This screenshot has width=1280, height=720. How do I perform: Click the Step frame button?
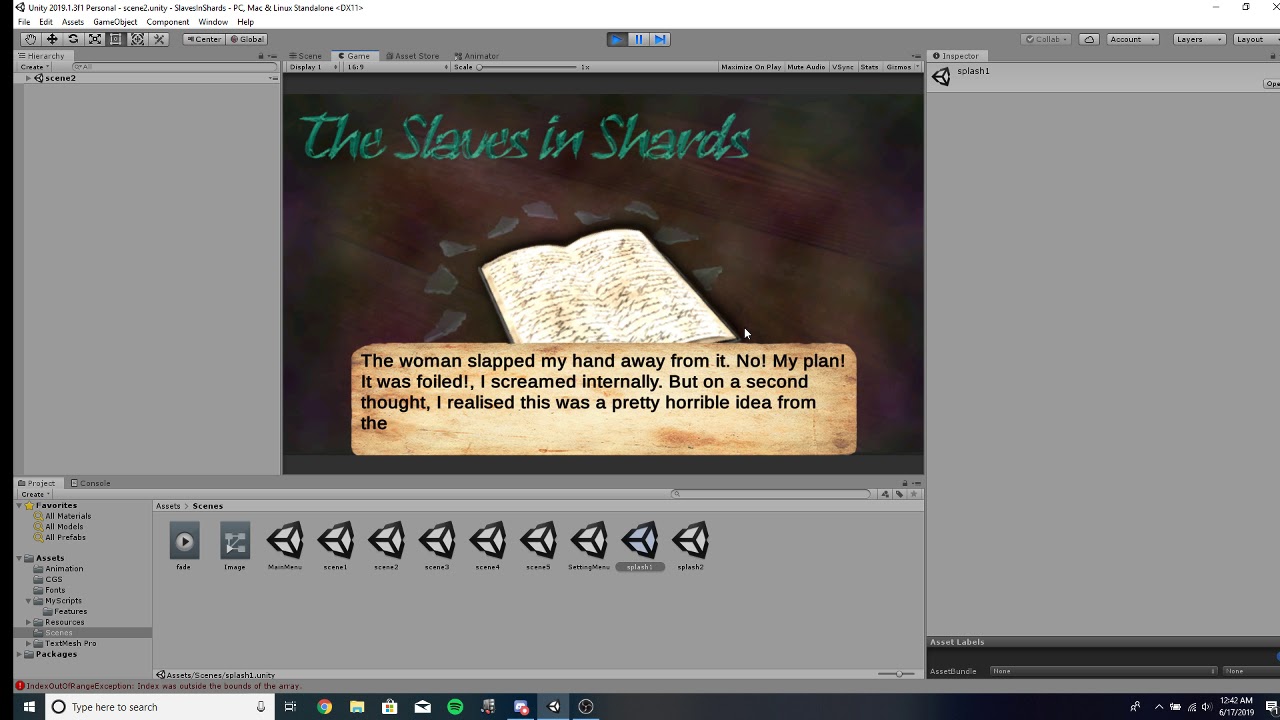pyautogui.click(x=660, y=39)
